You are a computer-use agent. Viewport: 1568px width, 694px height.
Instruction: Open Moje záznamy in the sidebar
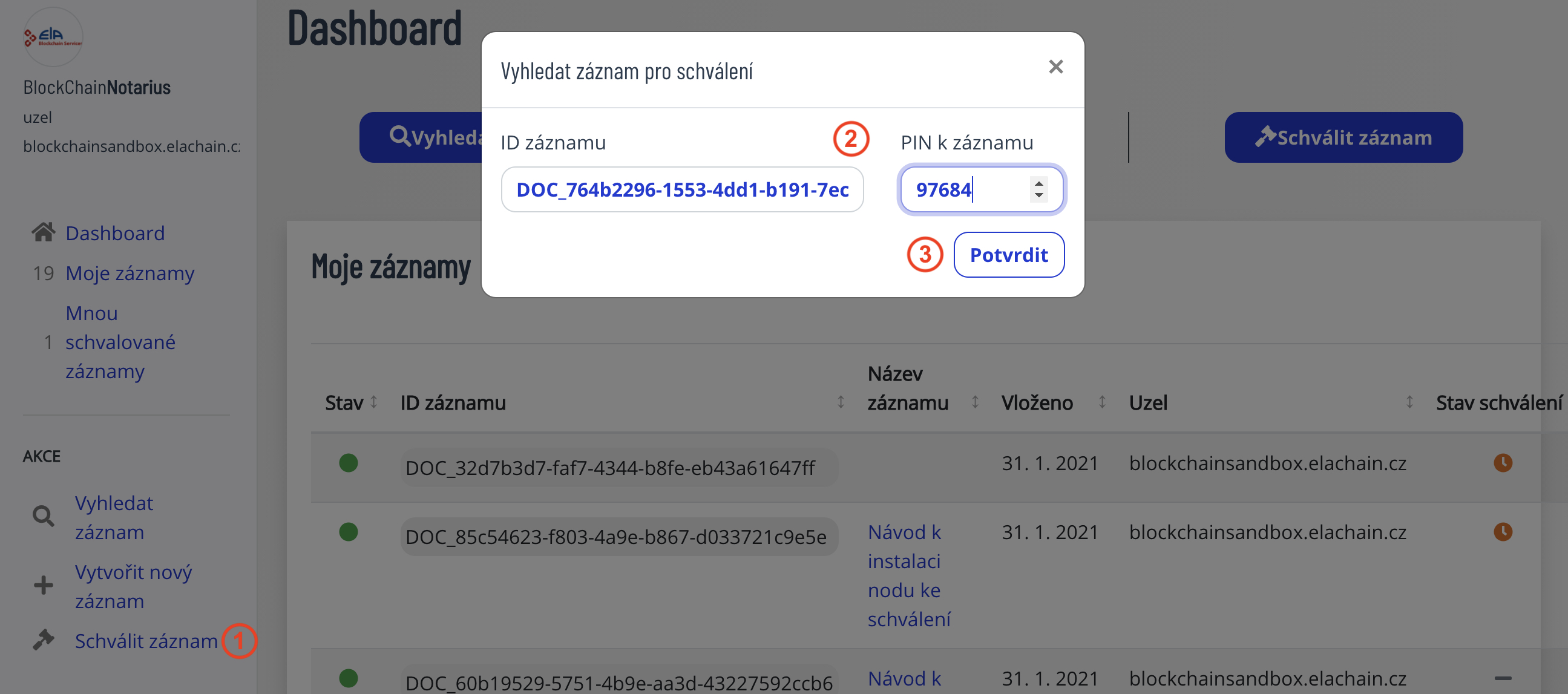click(130, 273)
